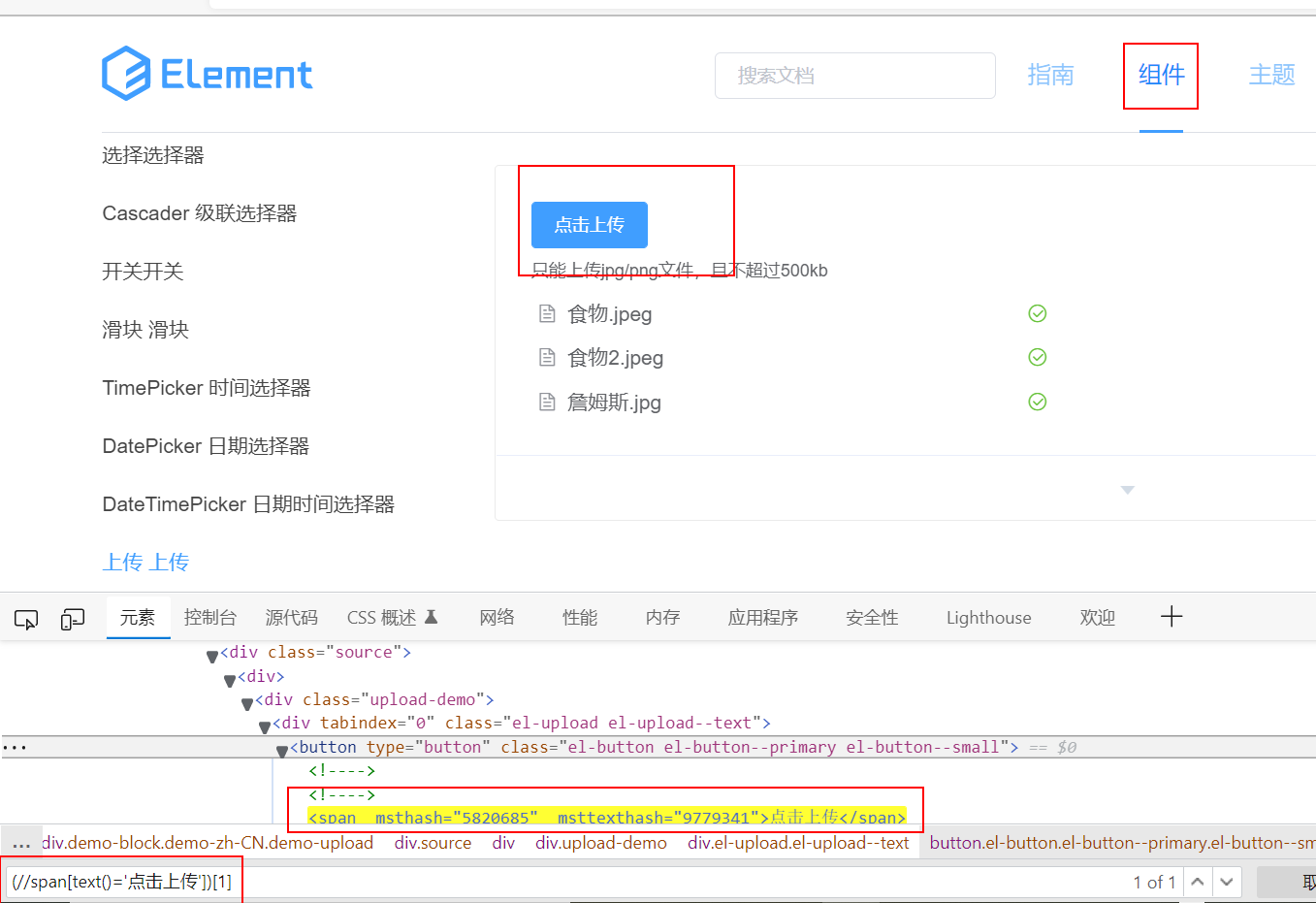1316x903 pixels.
Task: Click green success check beside 詹姆斯.jpg
Action: coord(1037,401)
